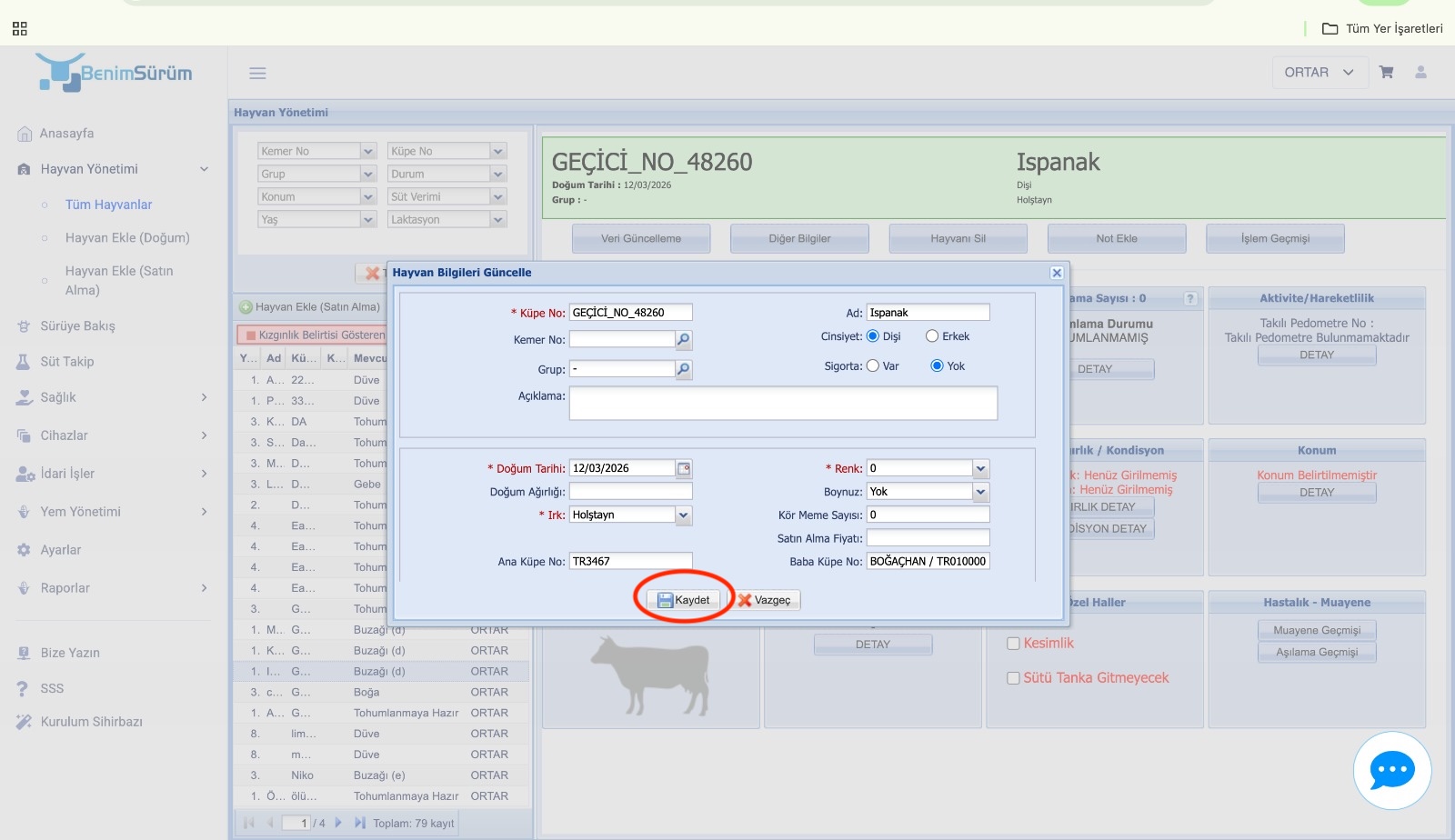The height and width of the screenshot is (840, 1455).
Task: Jump to the last page of the animal list
Action: (360, 823)
